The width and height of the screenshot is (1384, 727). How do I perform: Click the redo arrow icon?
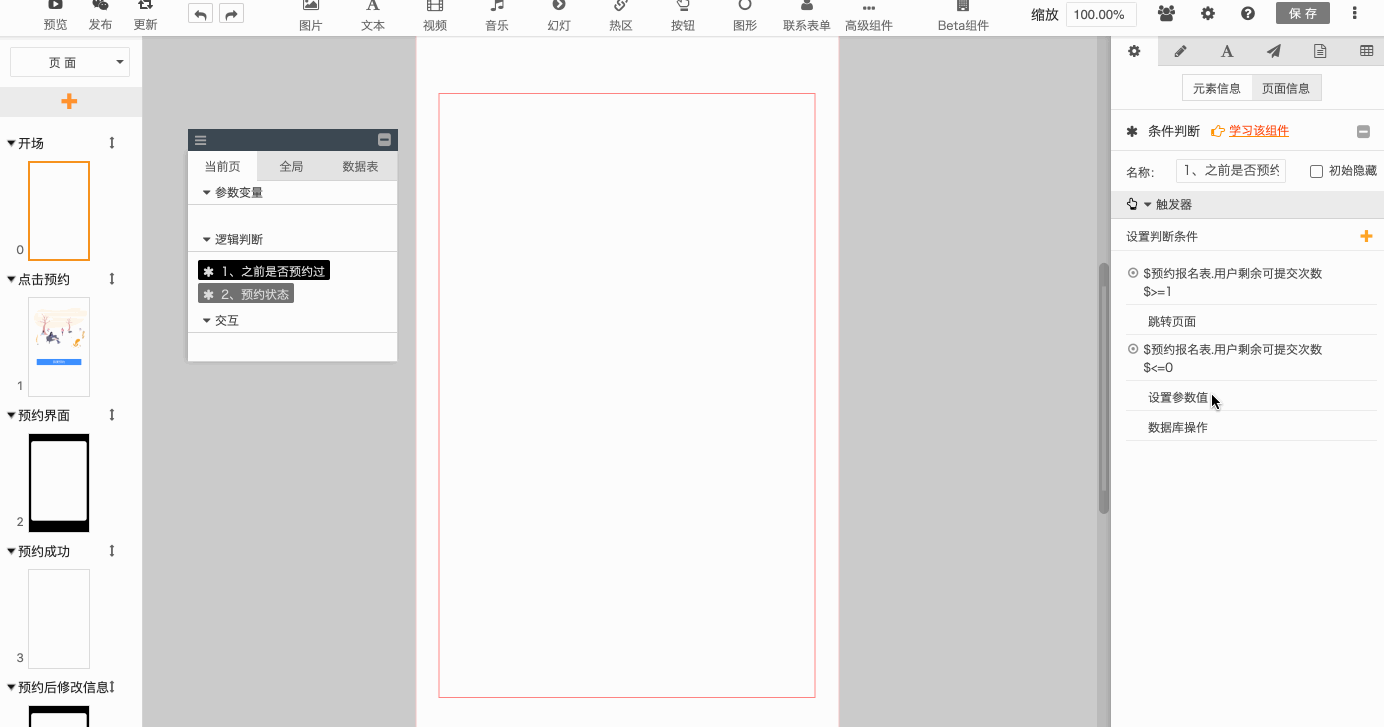pyautogui.click(x=231, y=14)
